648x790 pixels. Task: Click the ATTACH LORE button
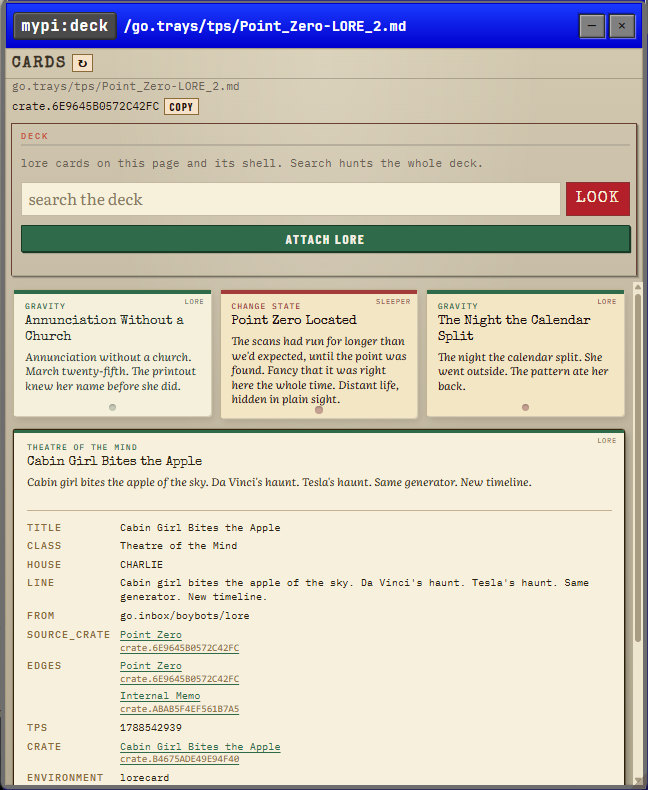pos(326,239)
